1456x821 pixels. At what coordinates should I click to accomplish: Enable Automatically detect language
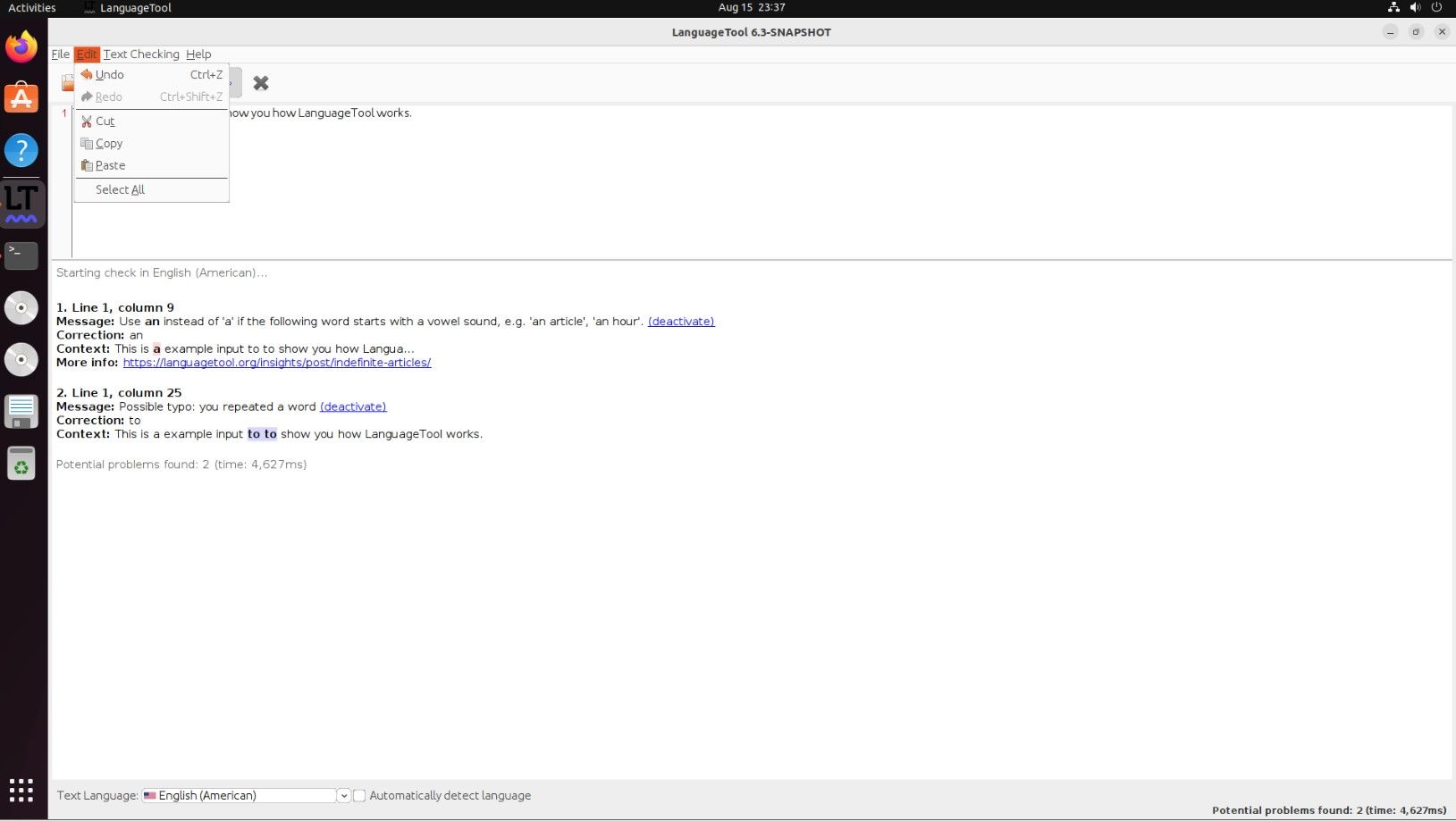pyautogui.click(x=358, y=795)
